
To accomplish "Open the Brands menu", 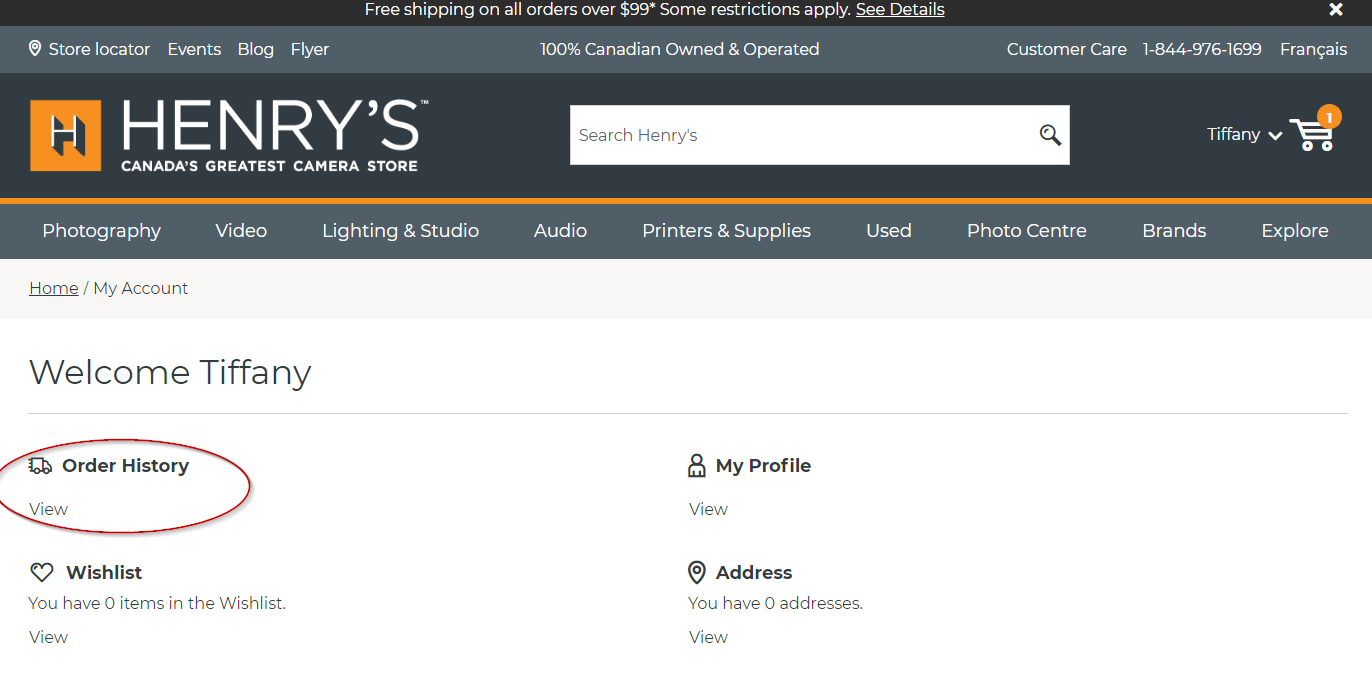I will (1174, 231).
